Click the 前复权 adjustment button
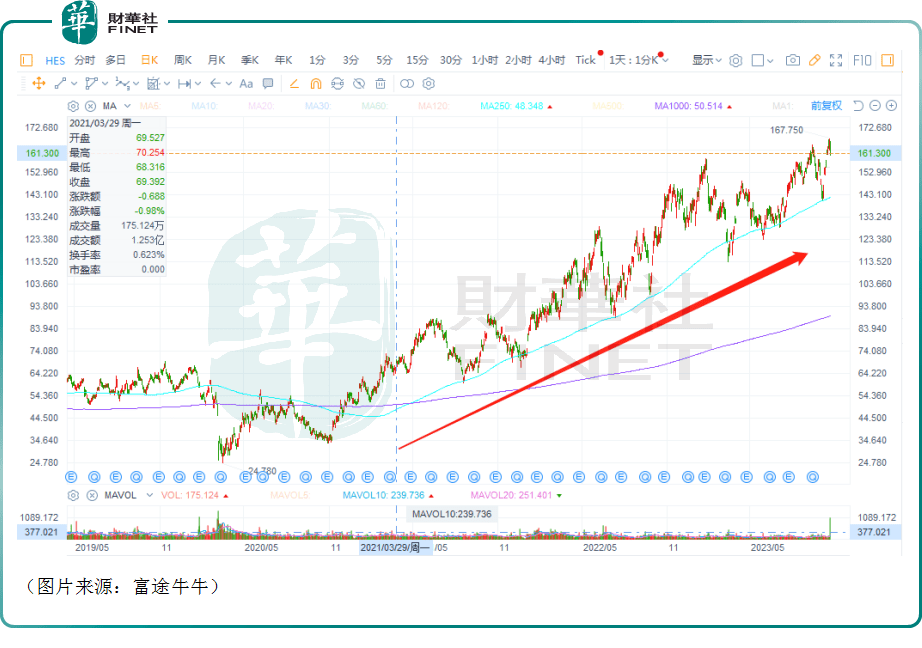Screen dimensions: 922x648 tap(826, 105)
